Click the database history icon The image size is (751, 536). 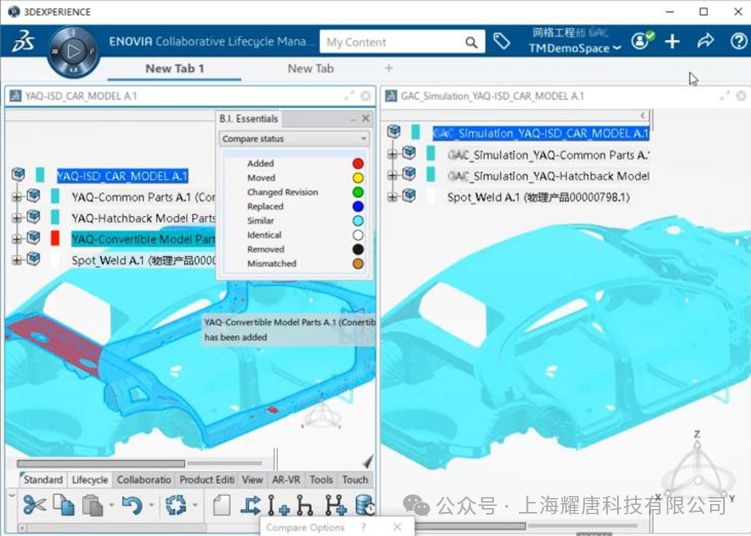(x=365, y=505)
